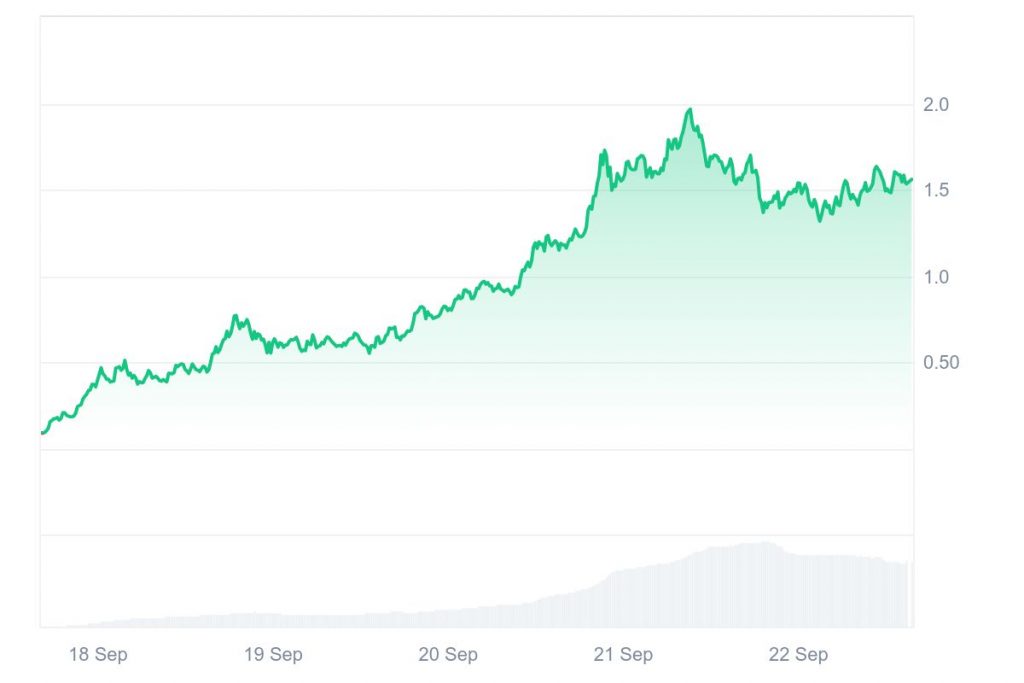Select the 19 Sep date label

(272, 655)
